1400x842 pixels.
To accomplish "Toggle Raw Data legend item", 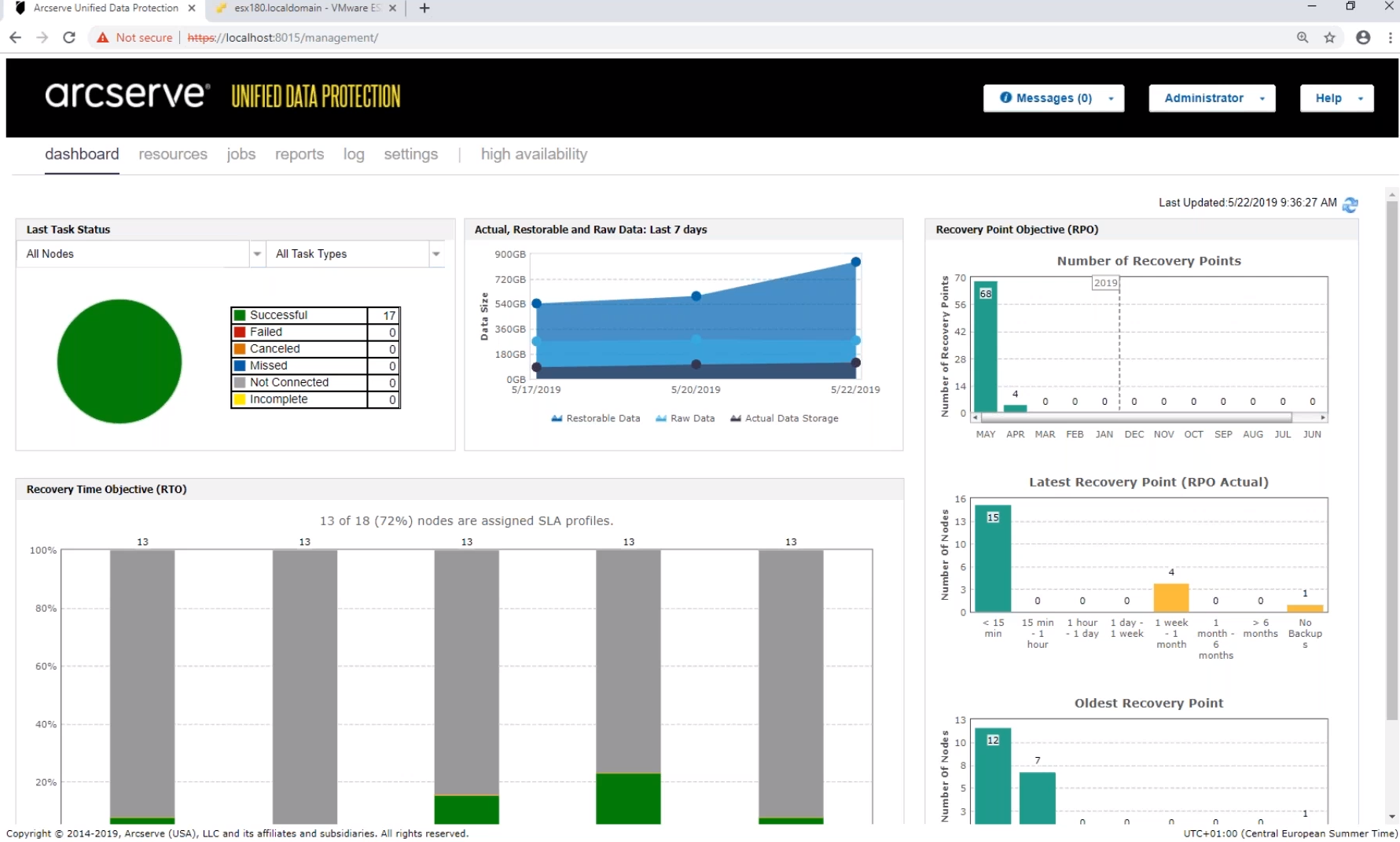I will click(685, 418).
